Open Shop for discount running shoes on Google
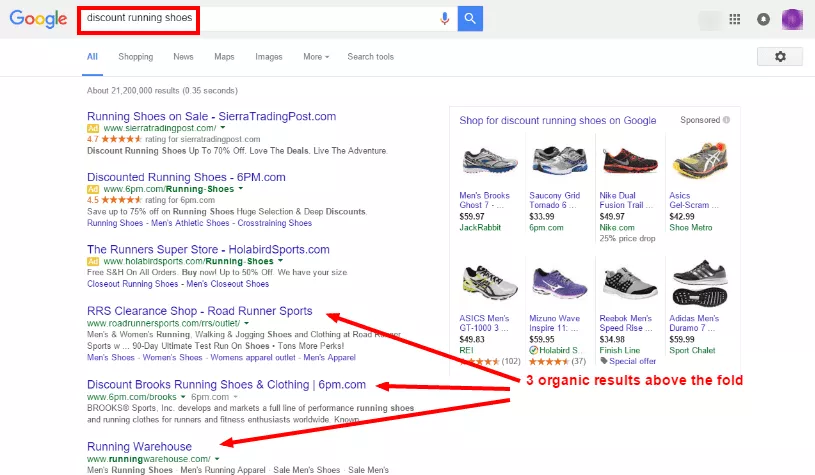This screenshot has height=475, width=815. 558,121
